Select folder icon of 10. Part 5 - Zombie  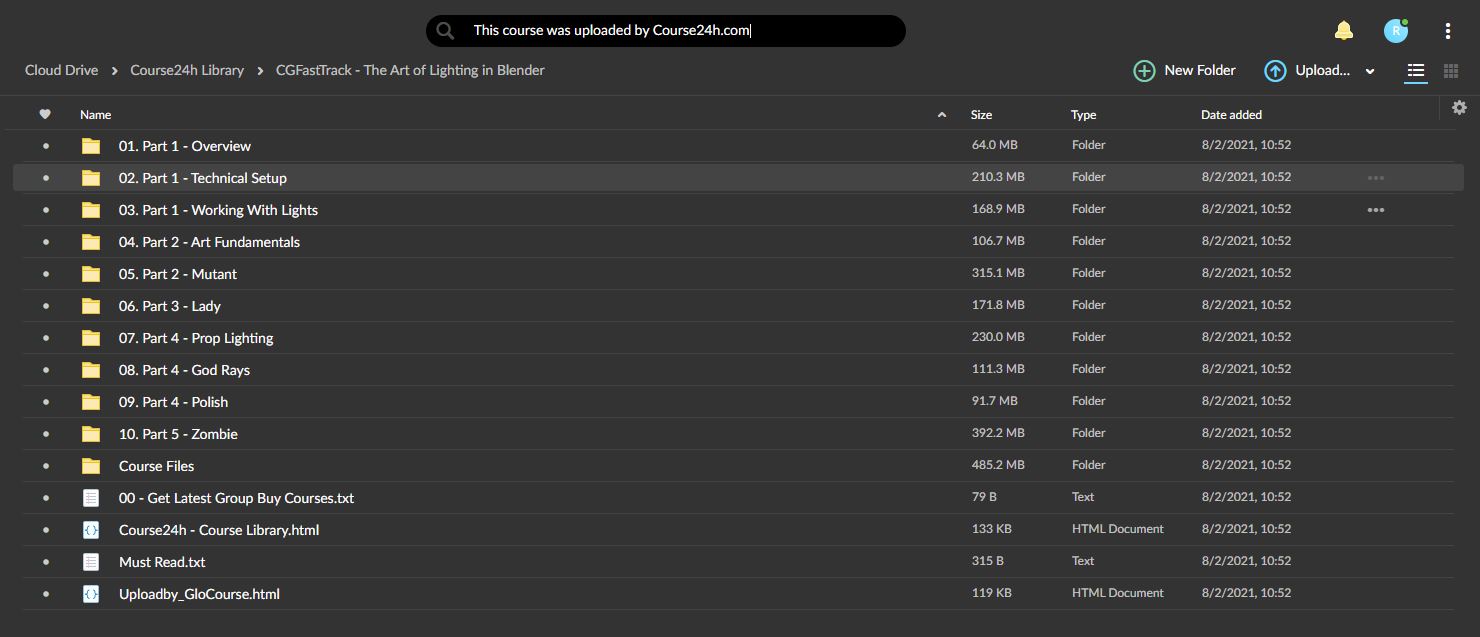[91, 434]
